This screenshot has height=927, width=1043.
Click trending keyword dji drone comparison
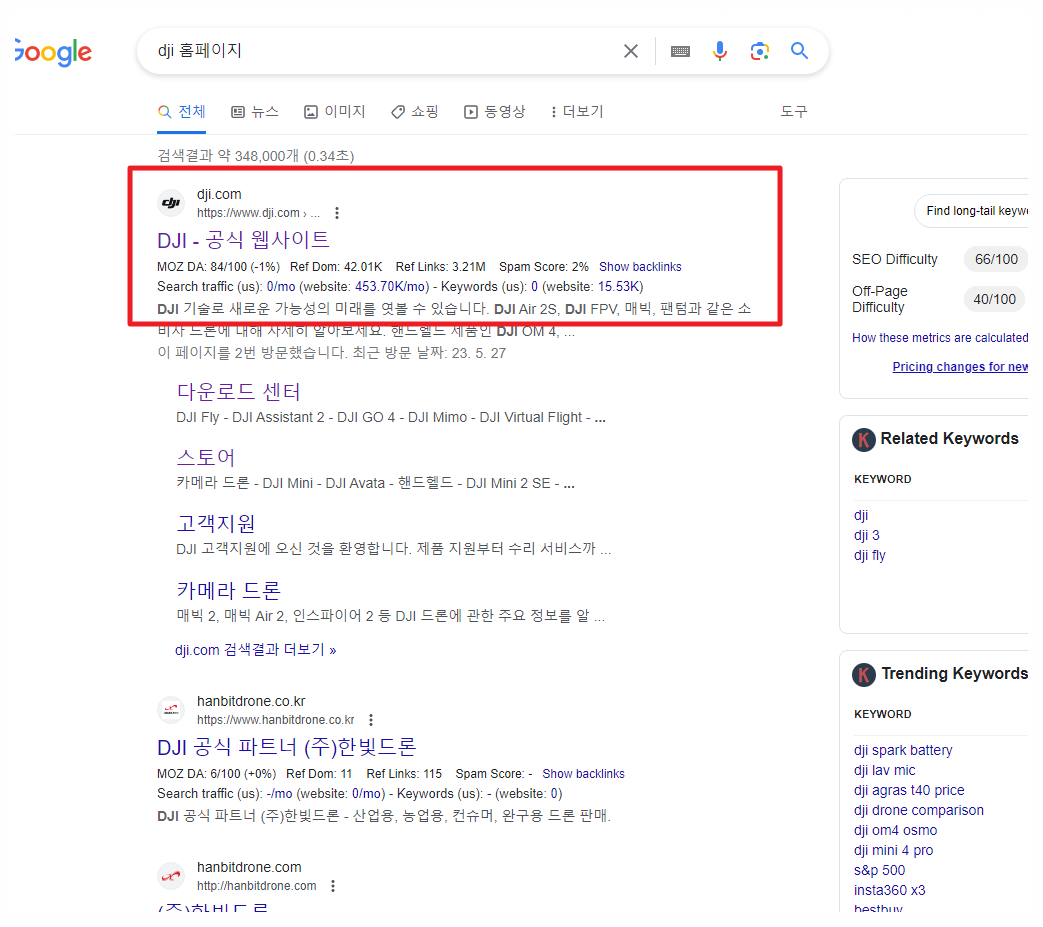[919, 810]
